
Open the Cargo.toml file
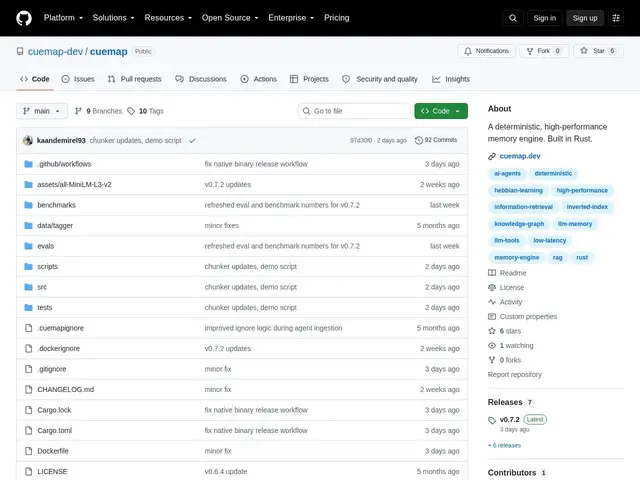click(54, 431)
